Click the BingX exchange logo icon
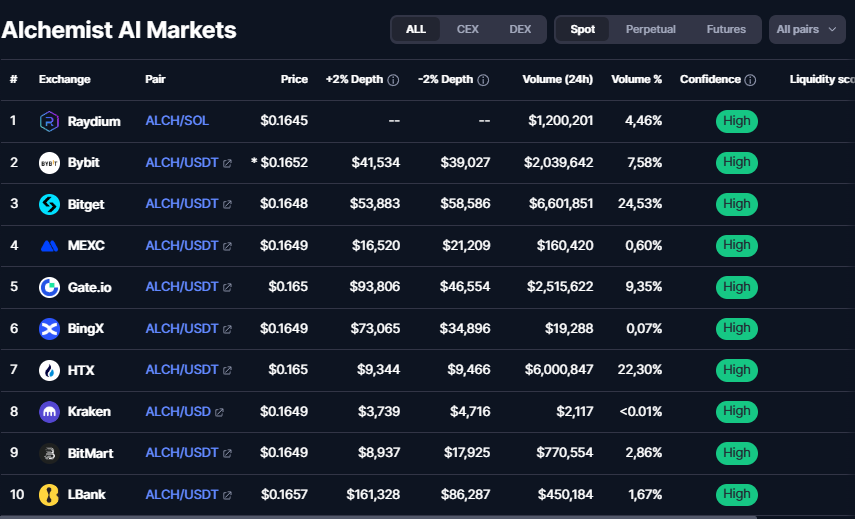The width and height of the screenshot is (855, 519). [x=49, y=328]
